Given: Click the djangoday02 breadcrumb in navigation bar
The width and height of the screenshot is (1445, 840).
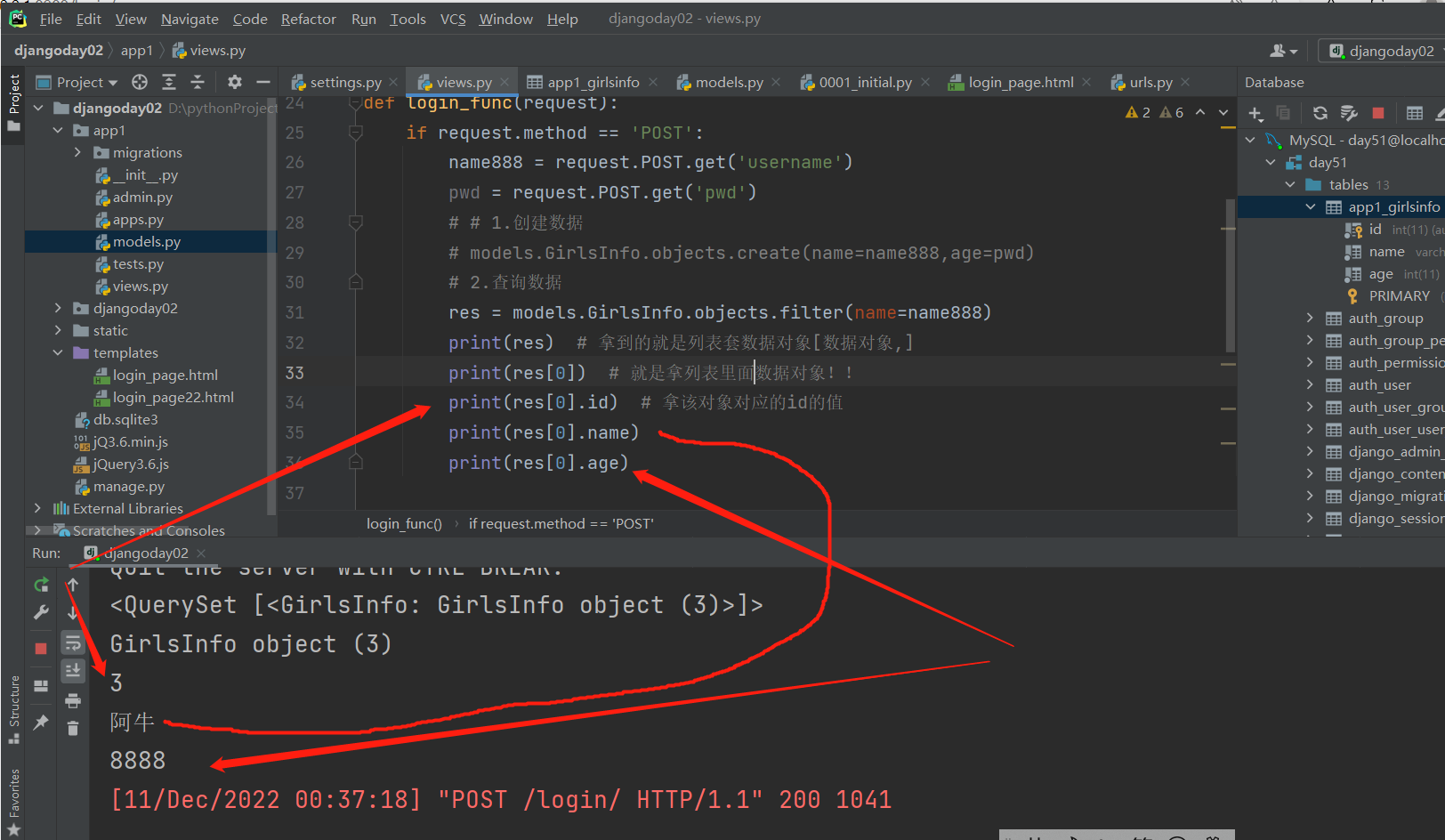Looking at the screenshot, I should pos(59,51).
